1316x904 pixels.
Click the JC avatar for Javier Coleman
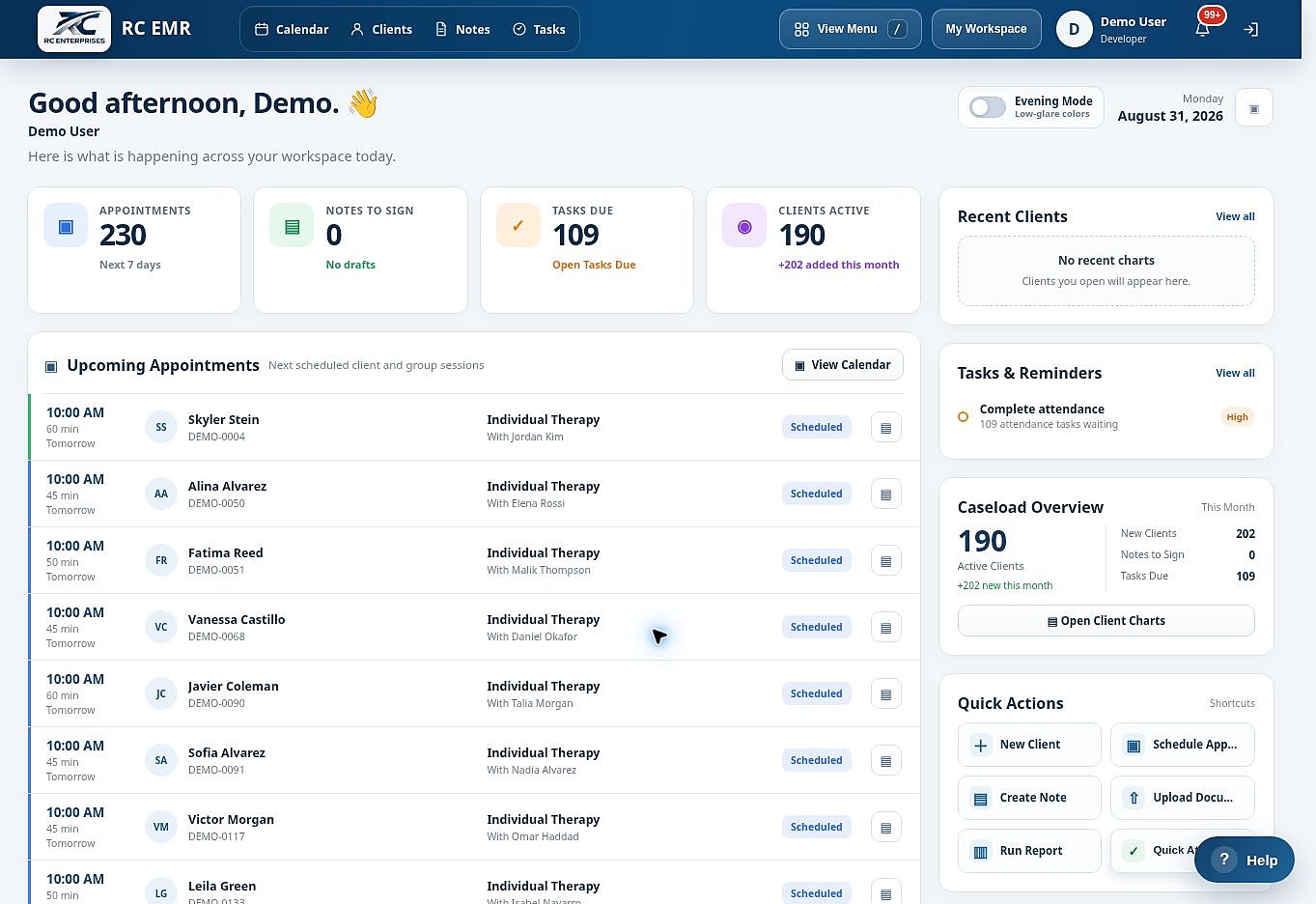click(x=161, y=693)
